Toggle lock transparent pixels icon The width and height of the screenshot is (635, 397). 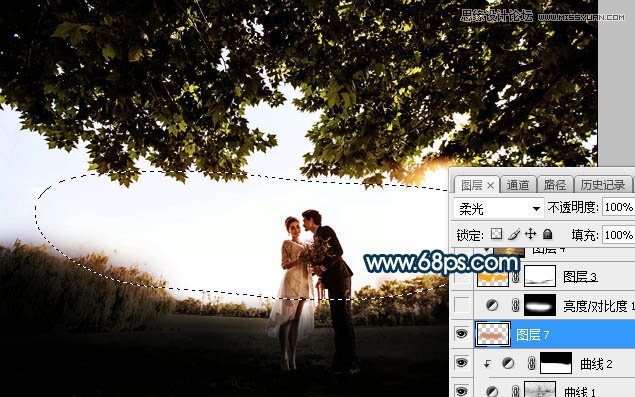[x=496, y=234]
